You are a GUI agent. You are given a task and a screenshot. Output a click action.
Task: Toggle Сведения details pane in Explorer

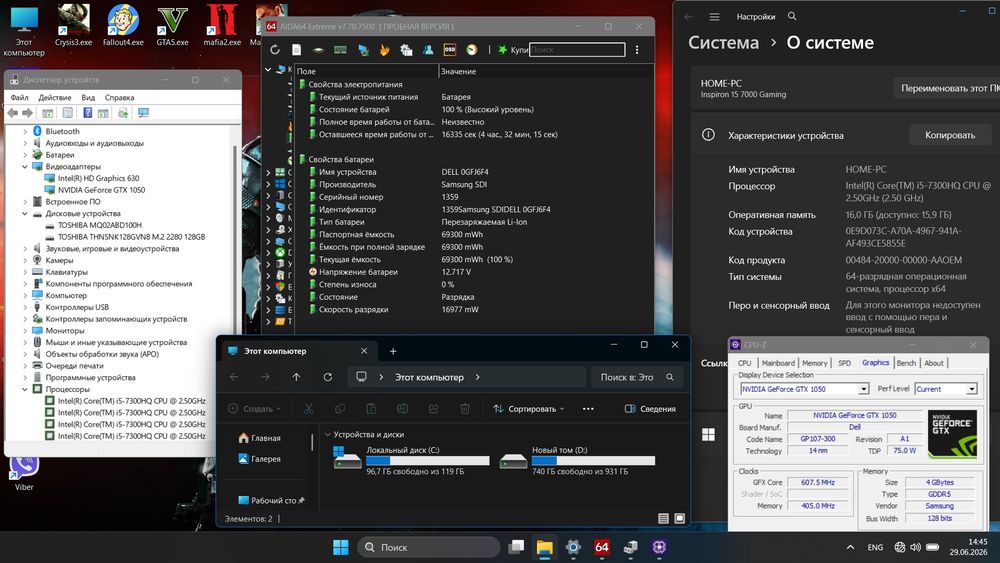click(650, 409)
